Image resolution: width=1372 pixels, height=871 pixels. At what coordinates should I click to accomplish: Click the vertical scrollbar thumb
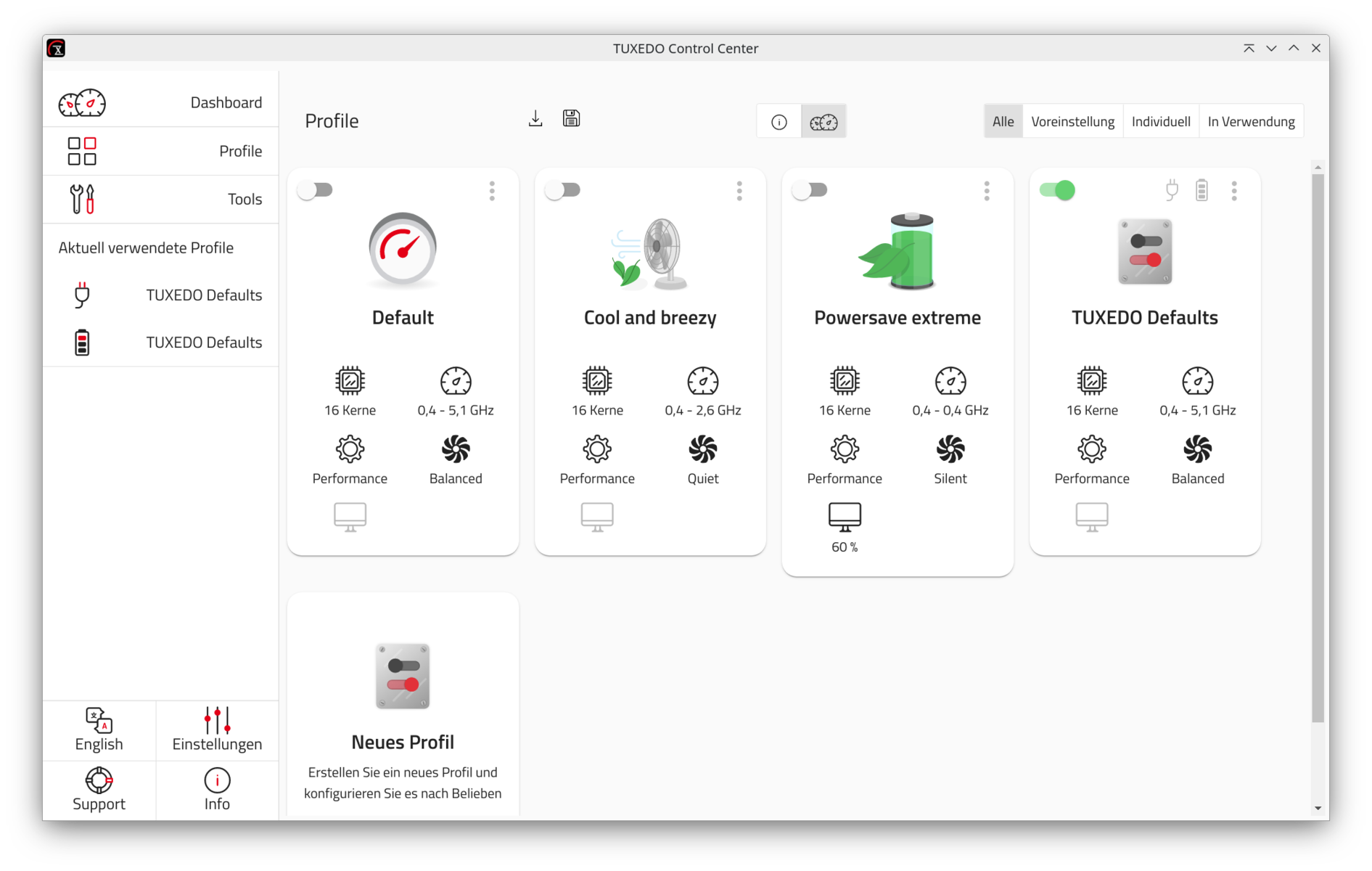click(1318, 448)
